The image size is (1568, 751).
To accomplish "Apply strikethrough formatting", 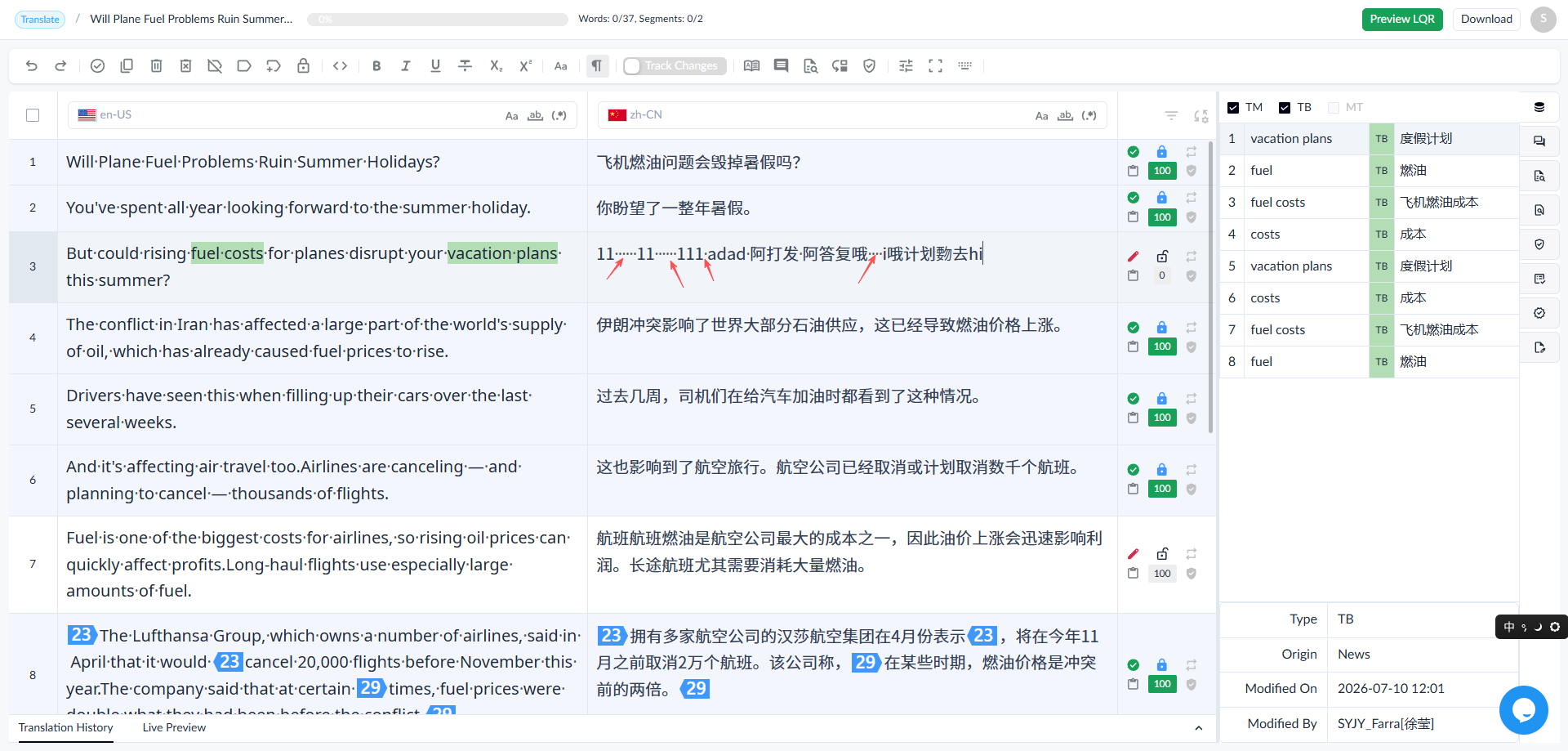I will tap(465, 66).
